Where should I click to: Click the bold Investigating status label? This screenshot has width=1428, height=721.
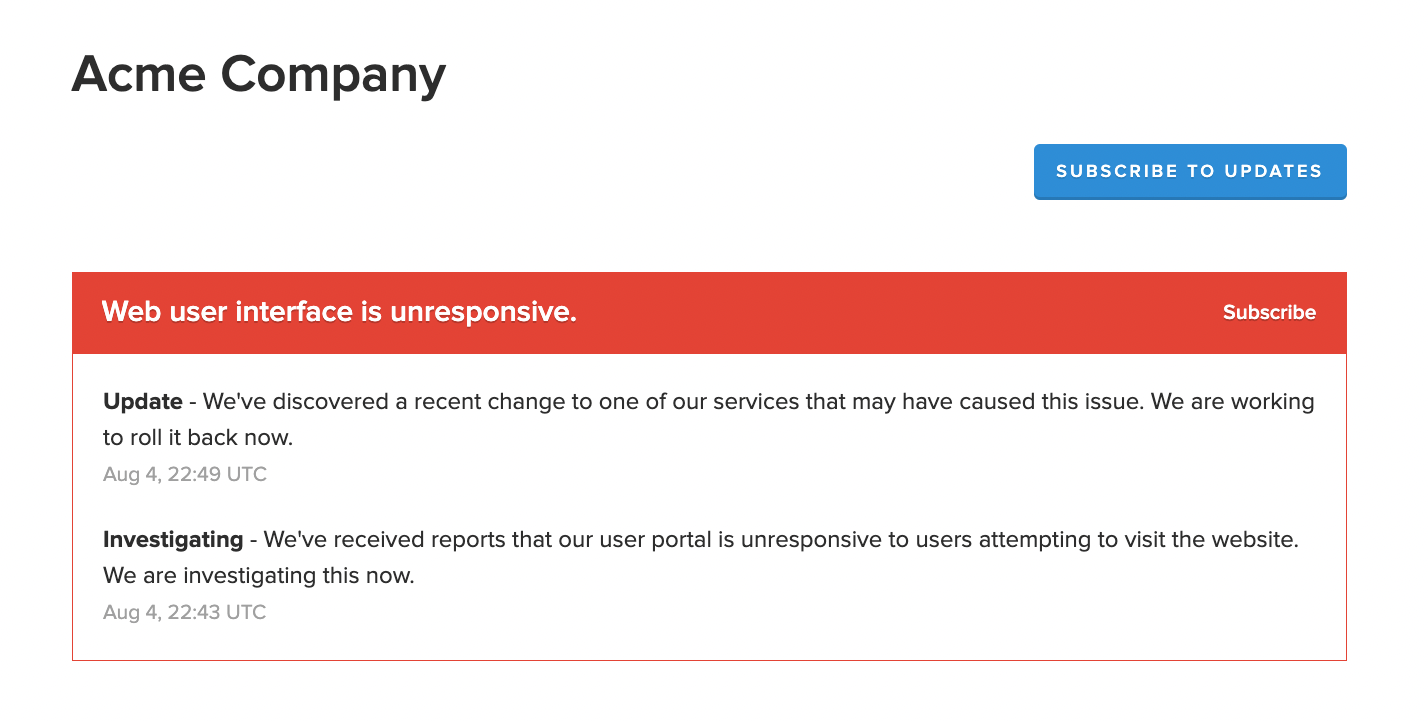(173, 540)
